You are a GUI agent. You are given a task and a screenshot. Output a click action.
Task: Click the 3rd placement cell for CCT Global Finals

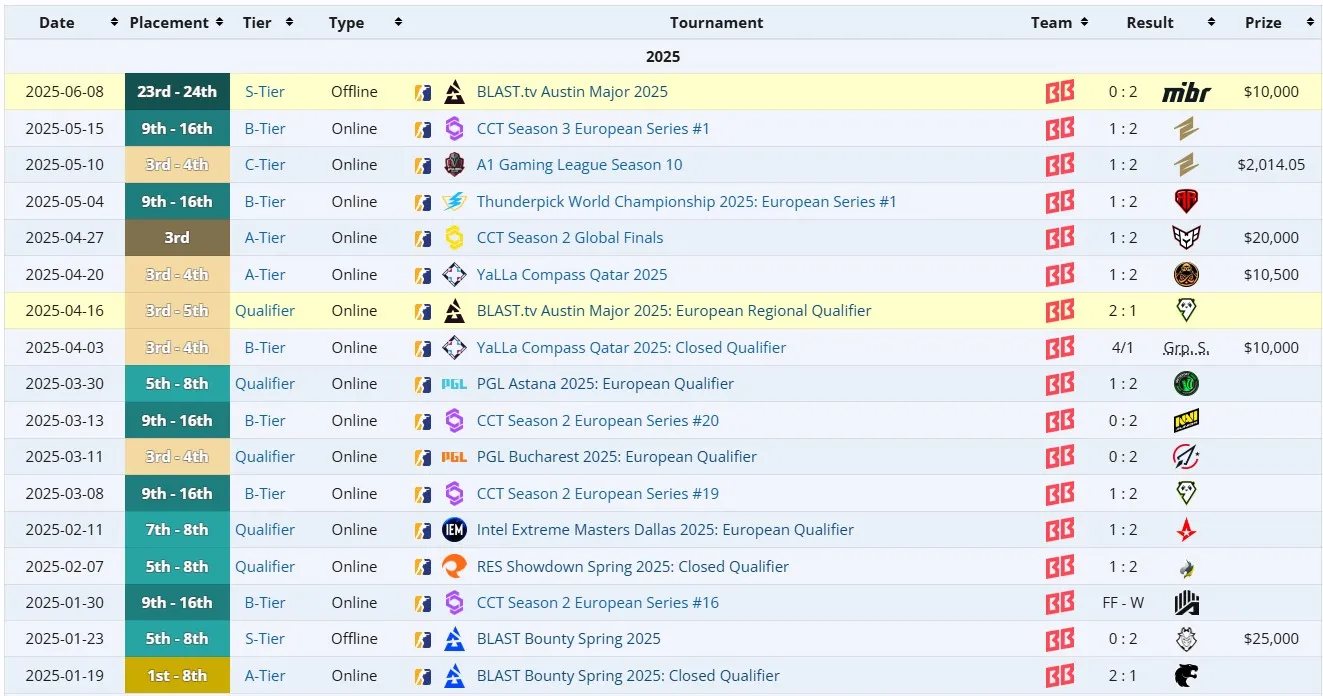pos(177,238)
